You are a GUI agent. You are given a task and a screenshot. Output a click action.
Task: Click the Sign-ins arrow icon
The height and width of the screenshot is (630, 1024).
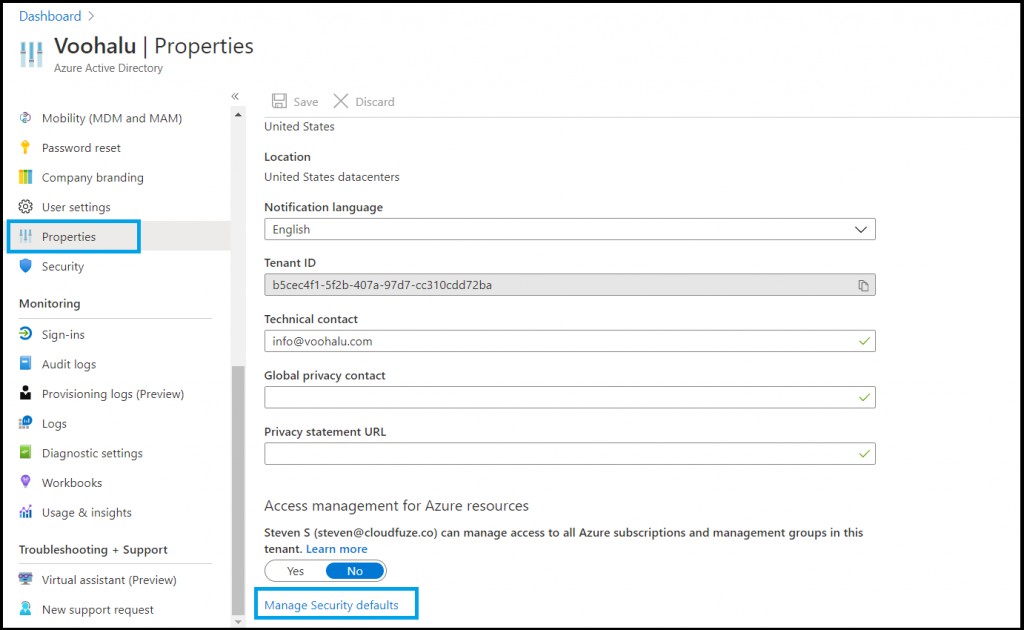(x=25, y=334)
